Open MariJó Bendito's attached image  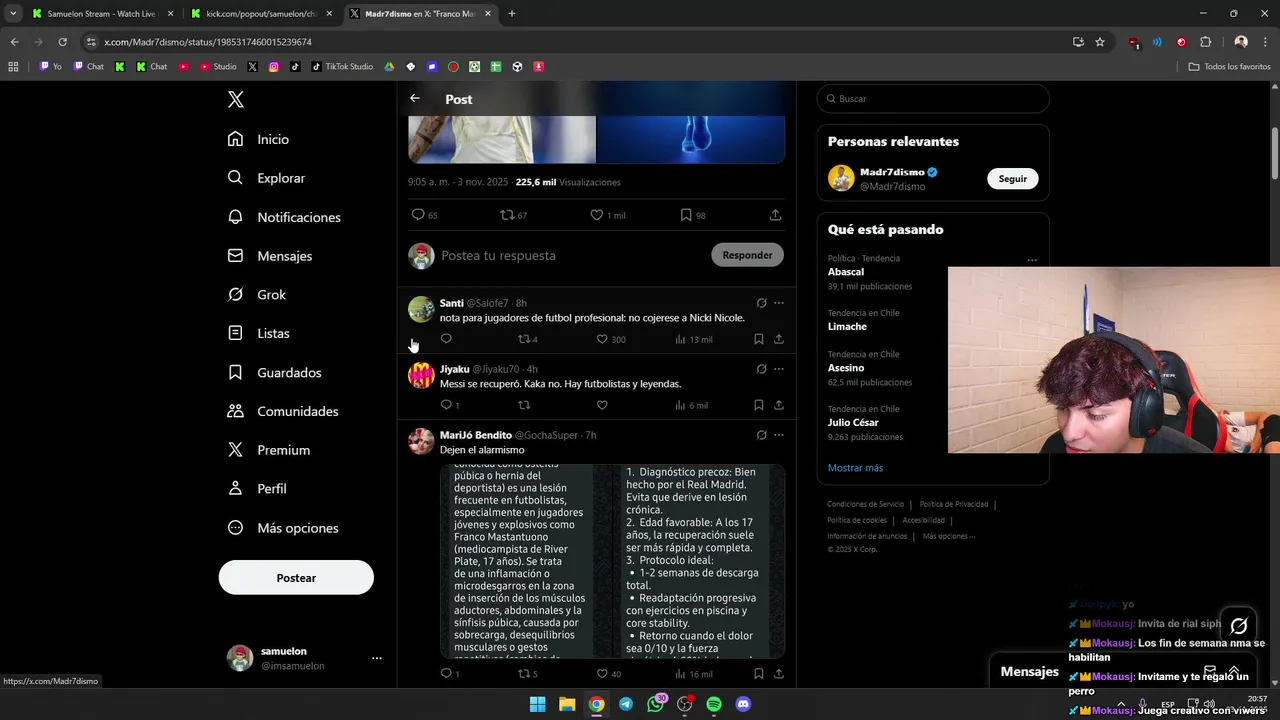(x=612, y=561)
